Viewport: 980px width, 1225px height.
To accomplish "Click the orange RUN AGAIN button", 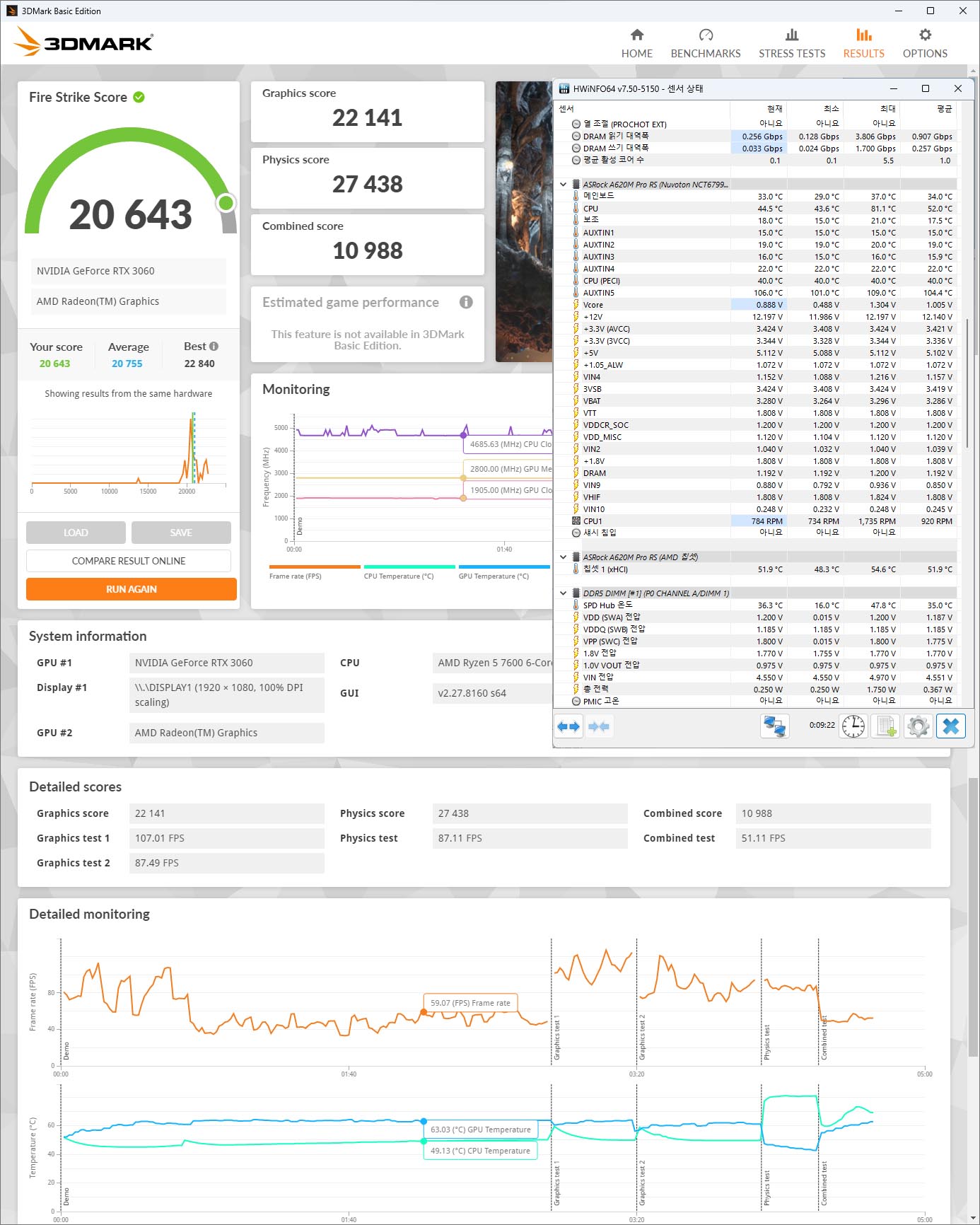I will pos(132,589).
